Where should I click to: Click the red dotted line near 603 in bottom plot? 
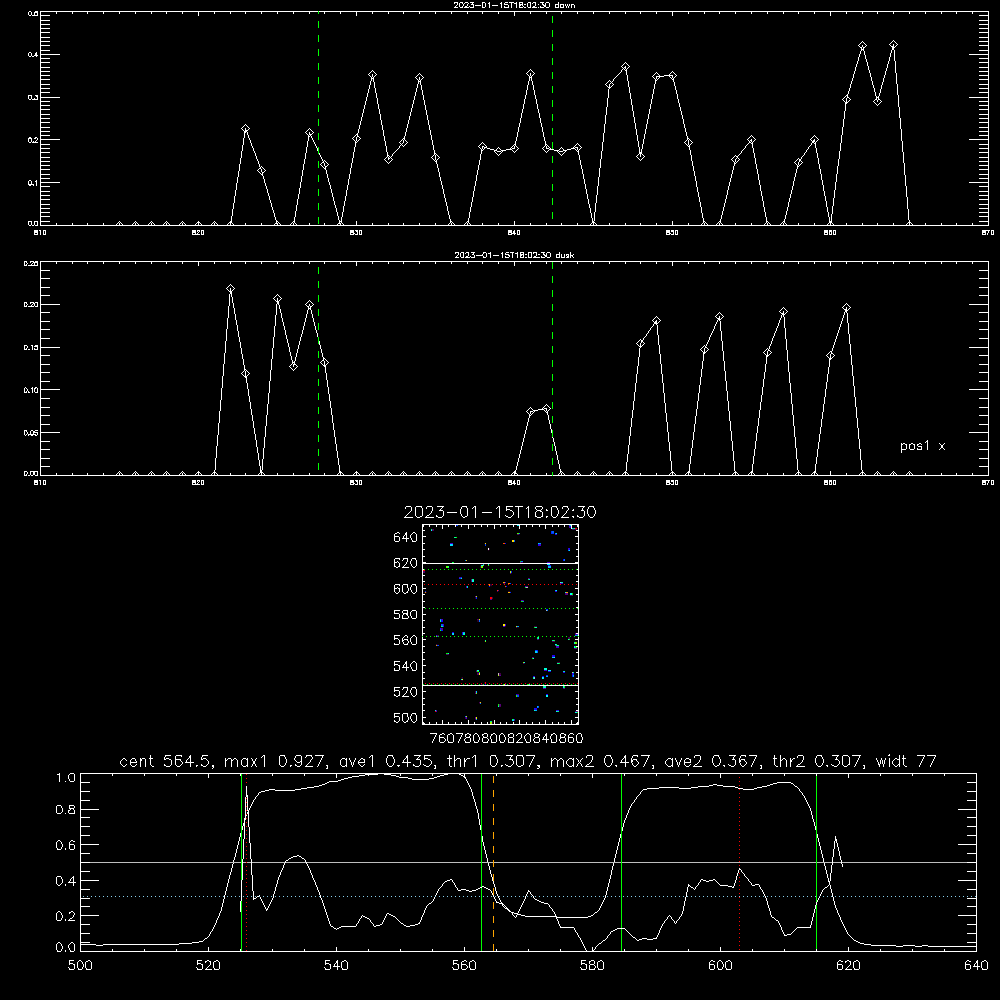tap(739, 861)
